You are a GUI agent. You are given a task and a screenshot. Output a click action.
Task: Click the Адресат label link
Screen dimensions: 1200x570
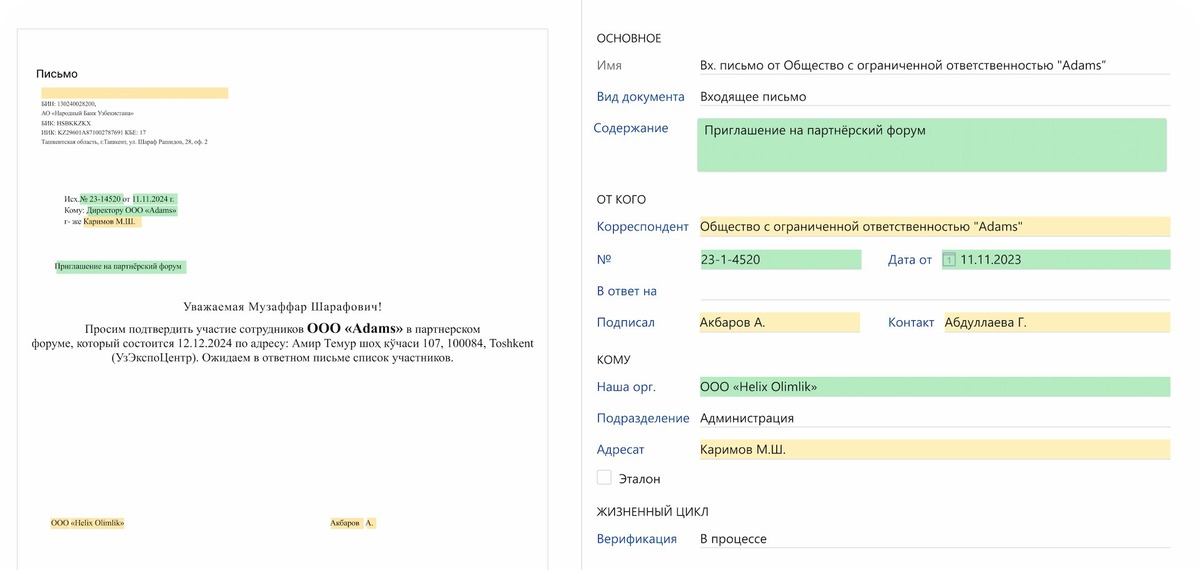(x=621, y=450)
